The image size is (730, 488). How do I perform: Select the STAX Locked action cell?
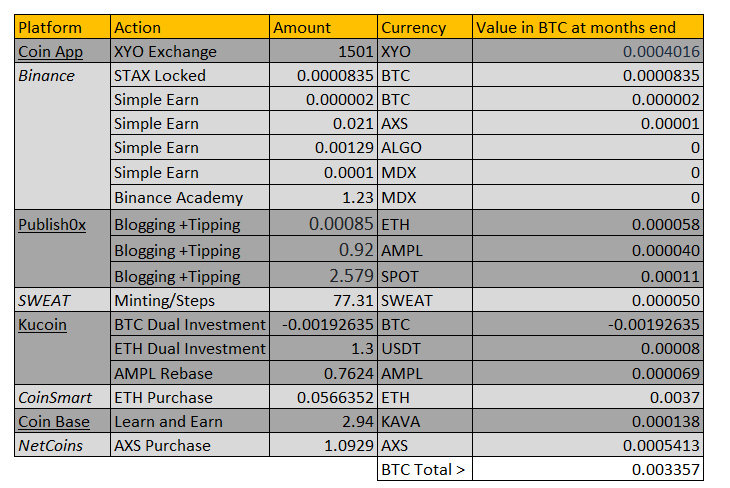(x=190, y=75)
